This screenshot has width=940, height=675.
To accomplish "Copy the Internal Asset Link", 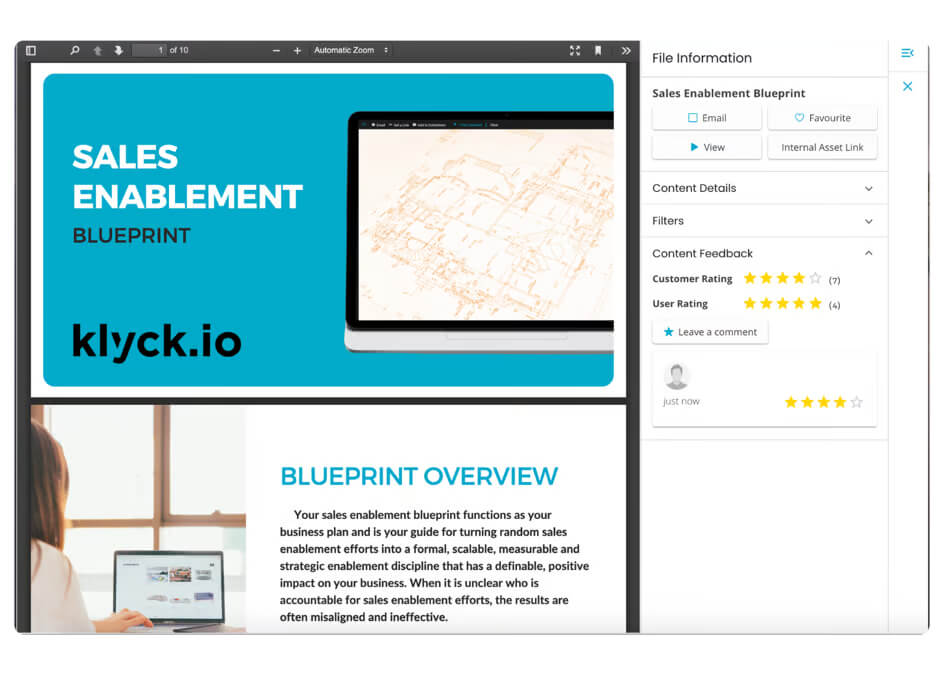I will (x=822, y=147).
